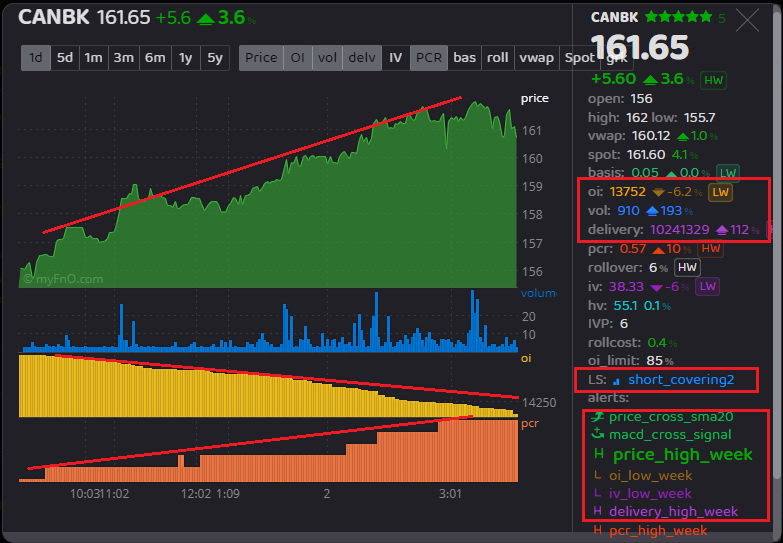The image size is (783, 543).
Task: Click the green HW badge beside price change
Action: [713, 80]
